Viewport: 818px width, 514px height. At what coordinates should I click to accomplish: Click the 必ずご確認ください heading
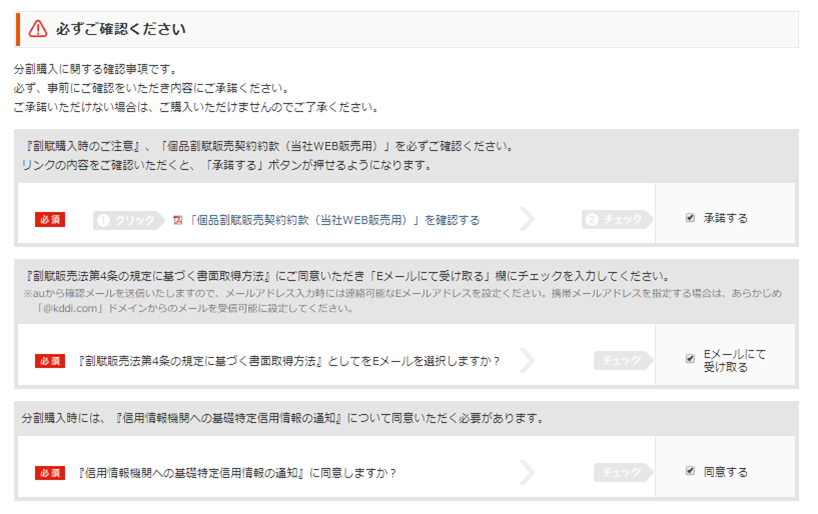click(121, 29)
